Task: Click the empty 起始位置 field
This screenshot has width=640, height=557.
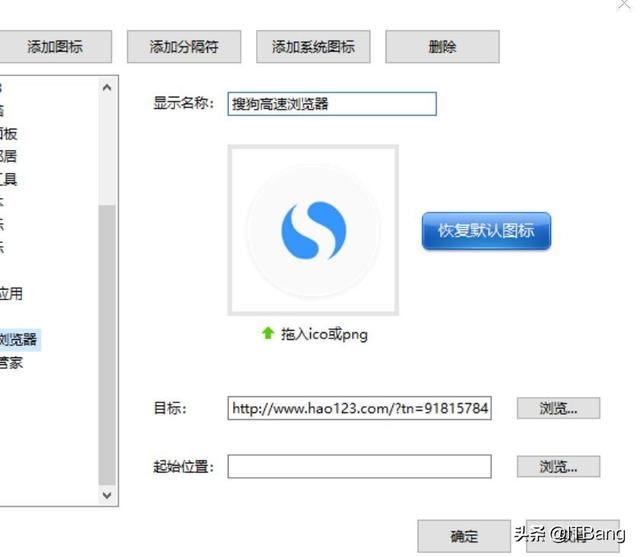Action: coord(359,466)
